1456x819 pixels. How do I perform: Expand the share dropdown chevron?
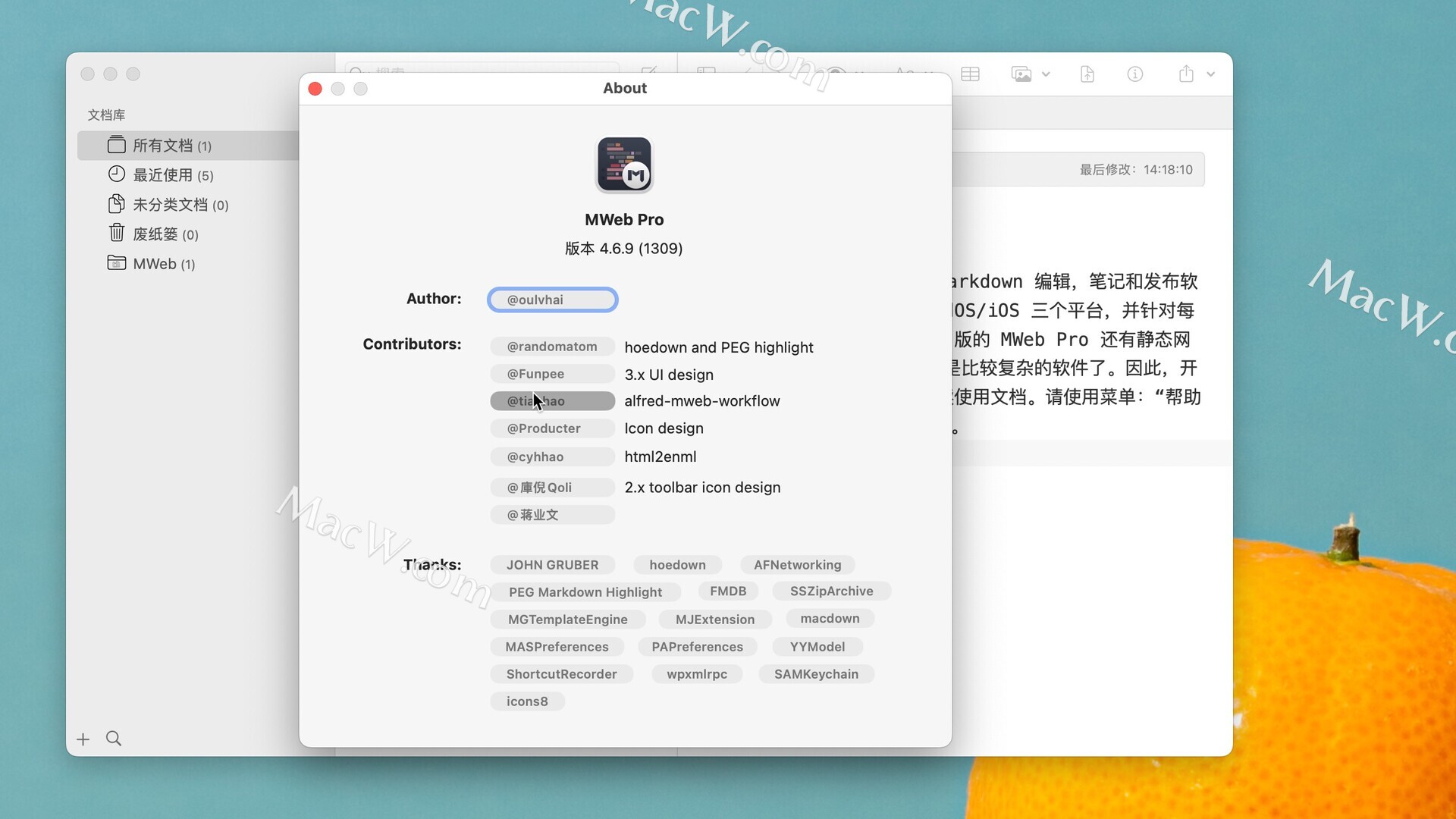(1211, 74)
